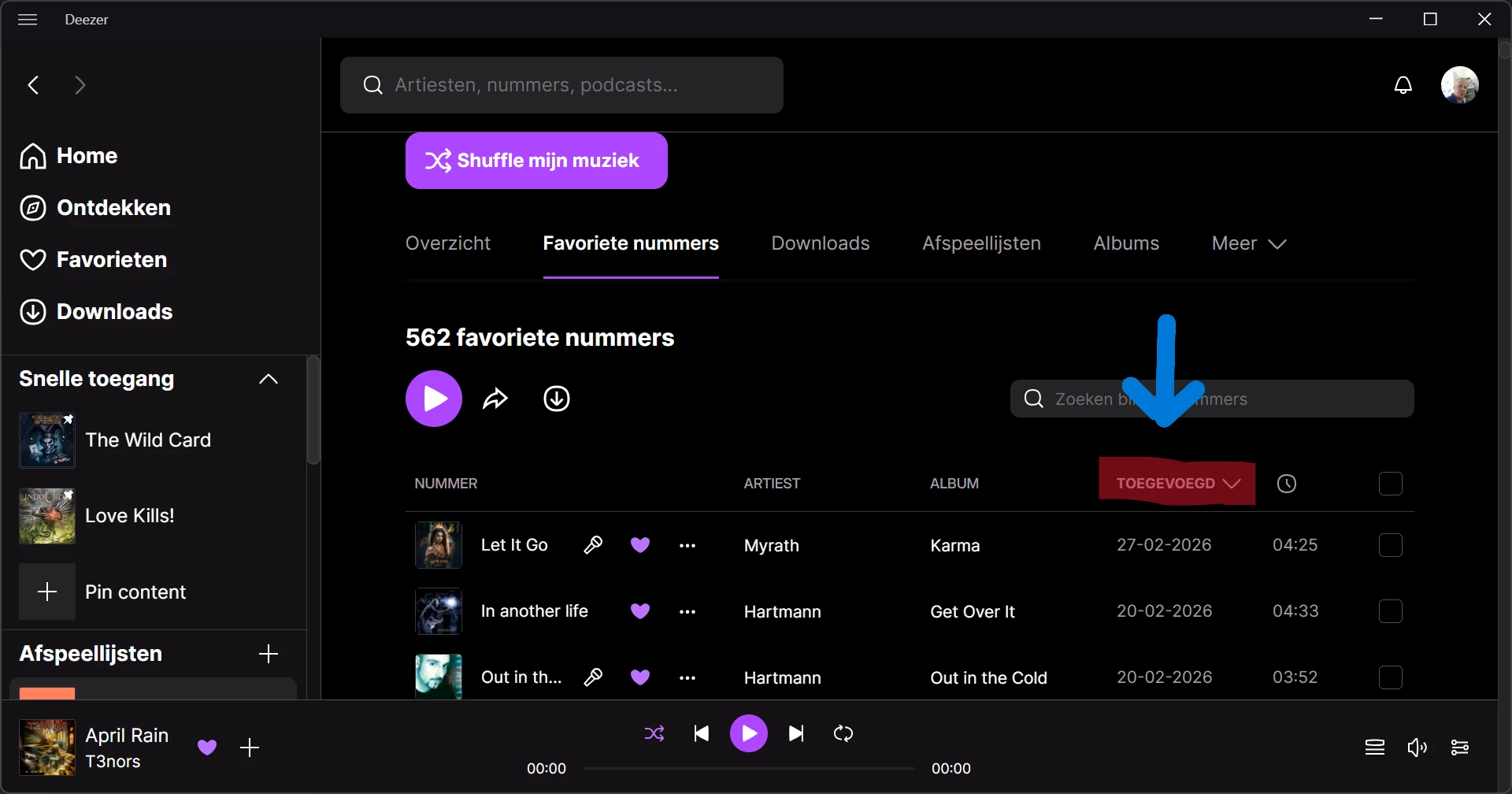View lyrics for Out in the Cold track
Viewport: 1512px width, 794px height.
(x=593, y=677)
